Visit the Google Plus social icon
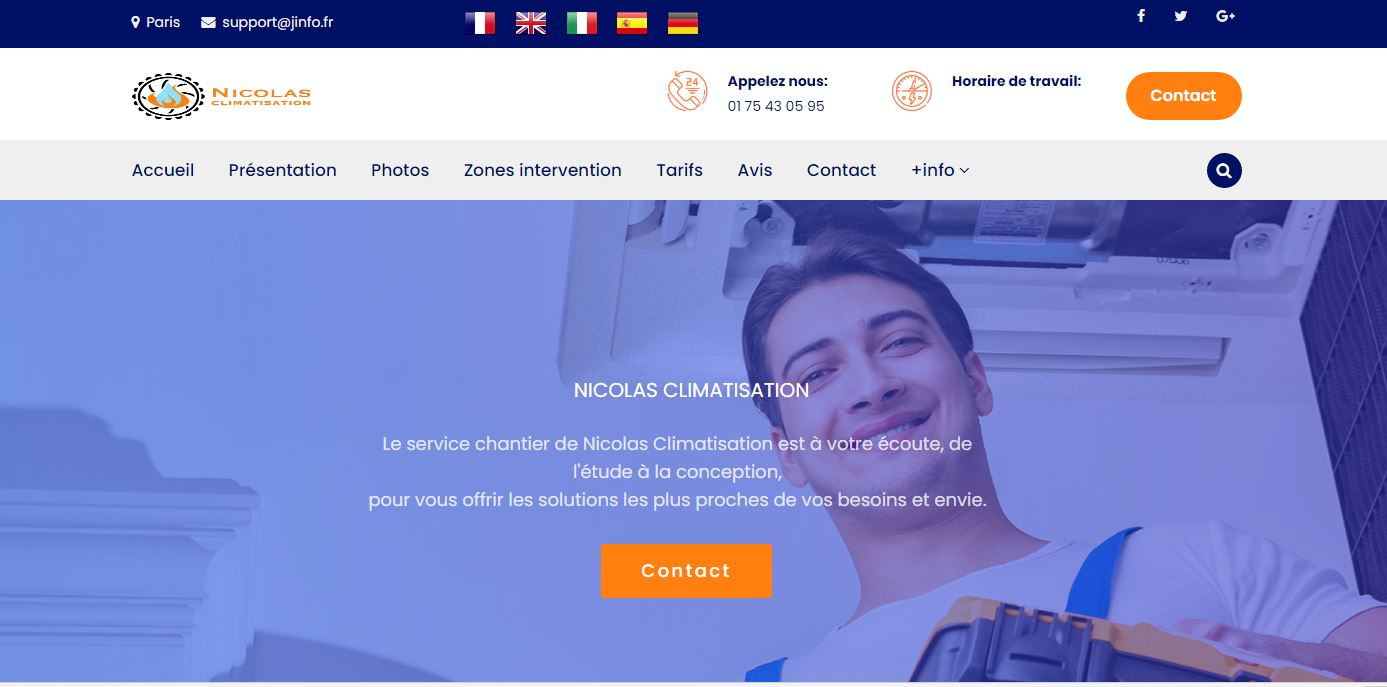This screenshot has height=687, width=1387. 1226,16
